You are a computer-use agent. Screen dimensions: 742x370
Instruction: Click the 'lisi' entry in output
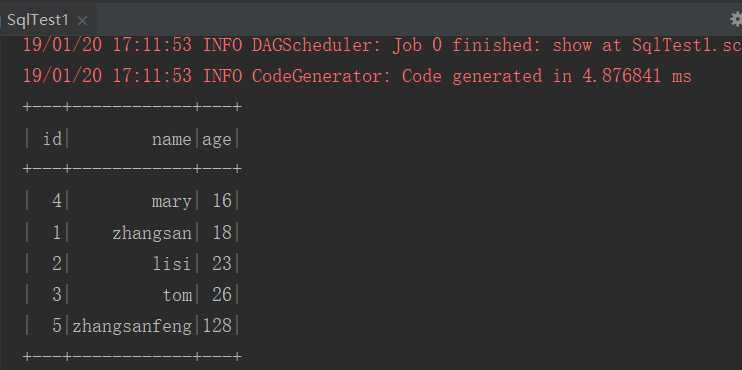(x=172, y=264)
